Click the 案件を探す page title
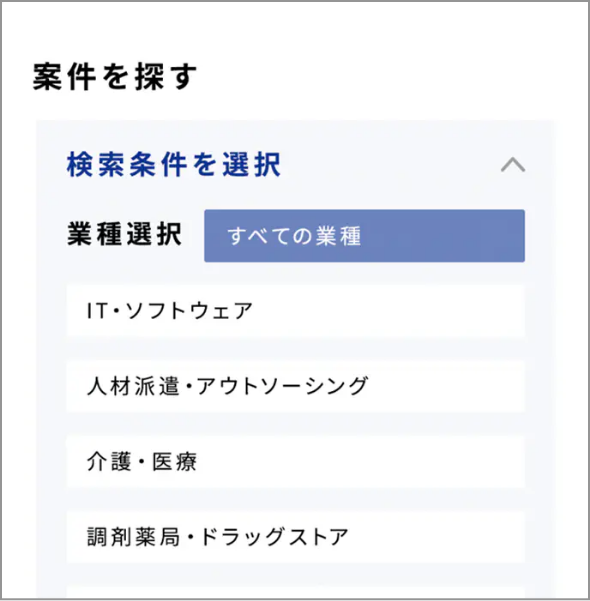 point(115,77)
